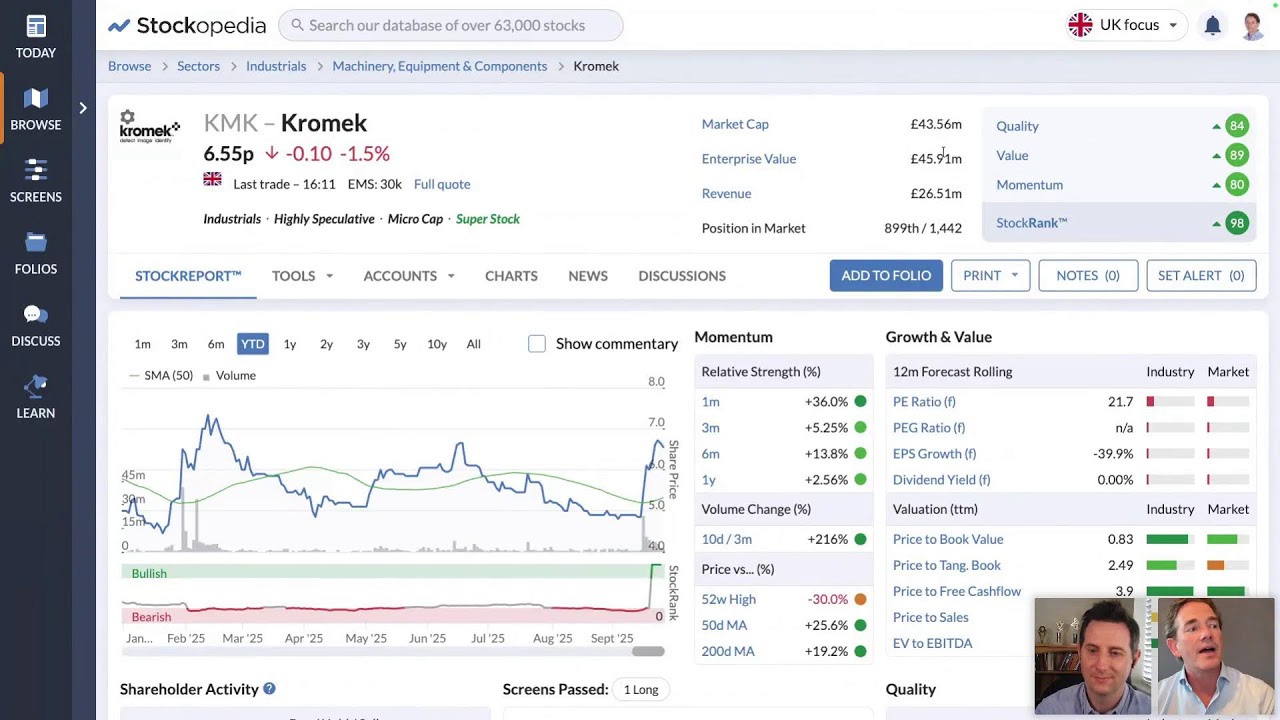This screenshot has width=1280, height=720.
Task: Click the 1 Long screens passed badge
Action: pyautogui.click(x=641, y=689)
